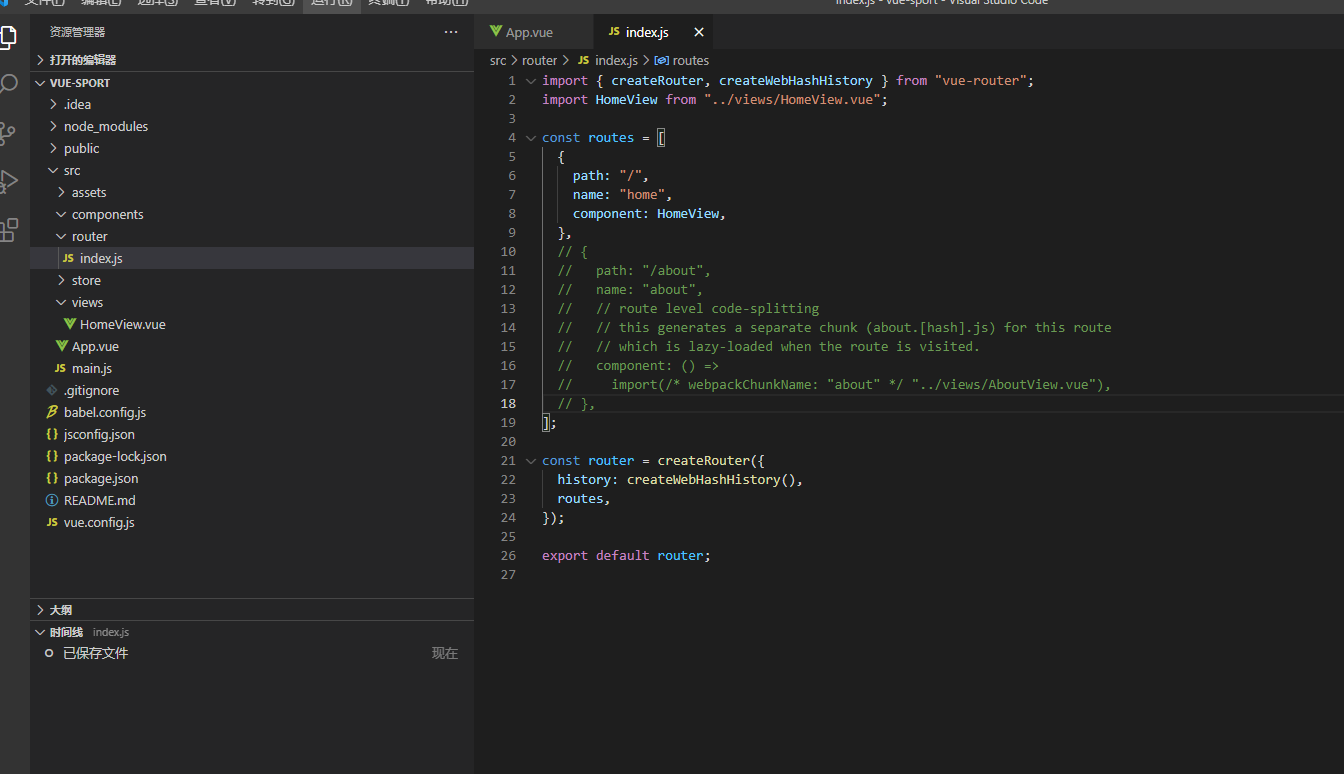Open index.js in the router folder

pos(252,258)
